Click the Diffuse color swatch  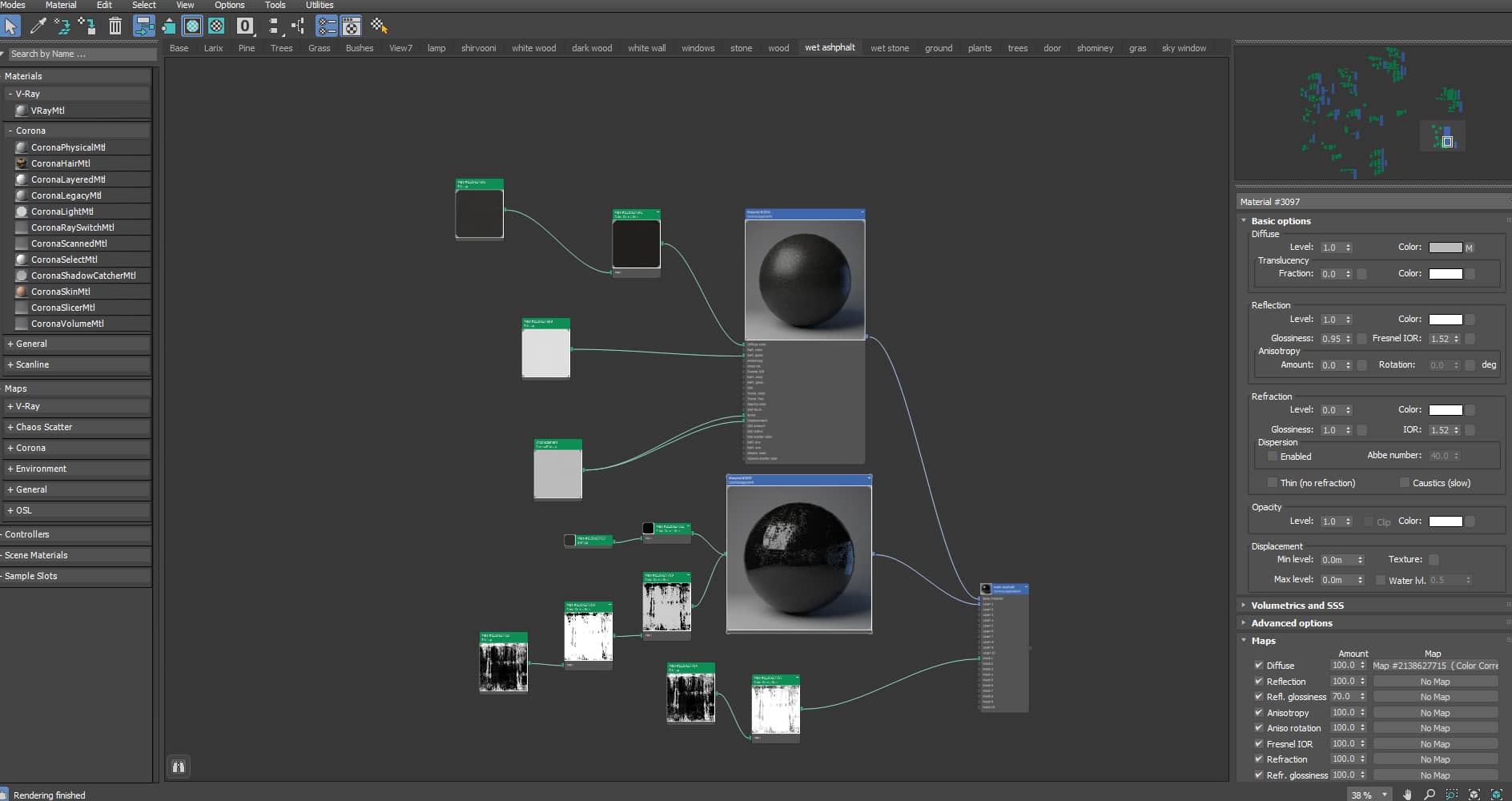tap(1446, 248)
